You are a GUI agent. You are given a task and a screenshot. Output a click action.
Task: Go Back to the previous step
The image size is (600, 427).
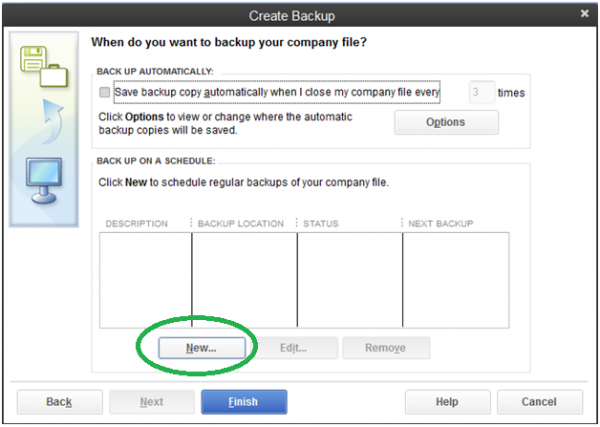point(59,402)
